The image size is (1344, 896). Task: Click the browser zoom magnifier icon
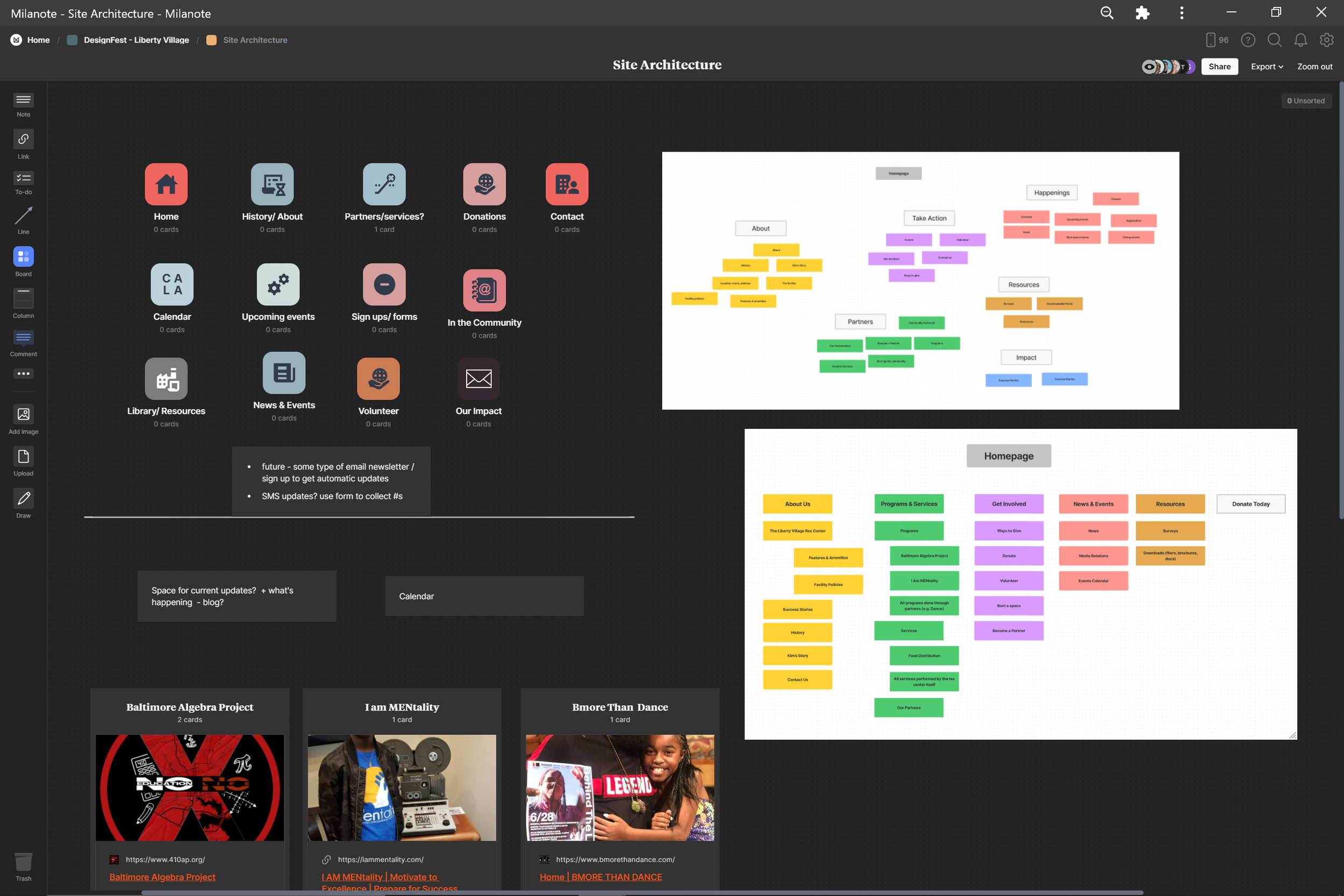[x=1107, y=12]
